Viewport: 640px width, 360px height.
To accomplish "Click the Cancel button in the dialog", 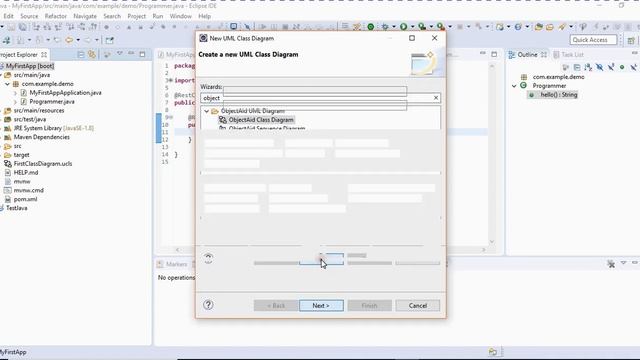I will (418, 305).
